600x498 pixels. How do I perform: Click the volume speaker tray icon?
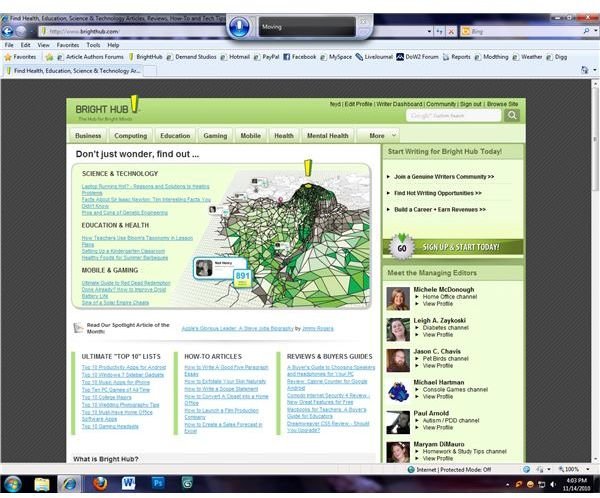pyautogui.click(x=553, y=485)
